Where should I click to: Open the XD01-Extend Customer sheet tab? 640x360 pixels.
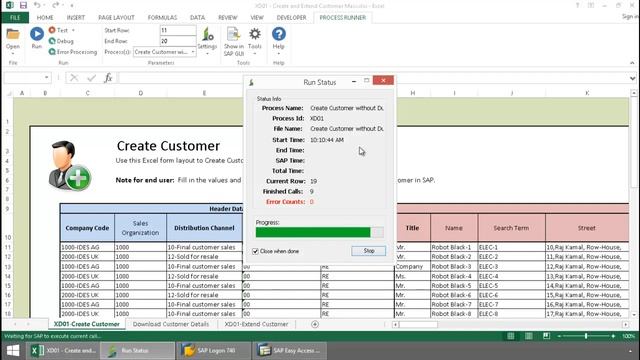point(256,324)
